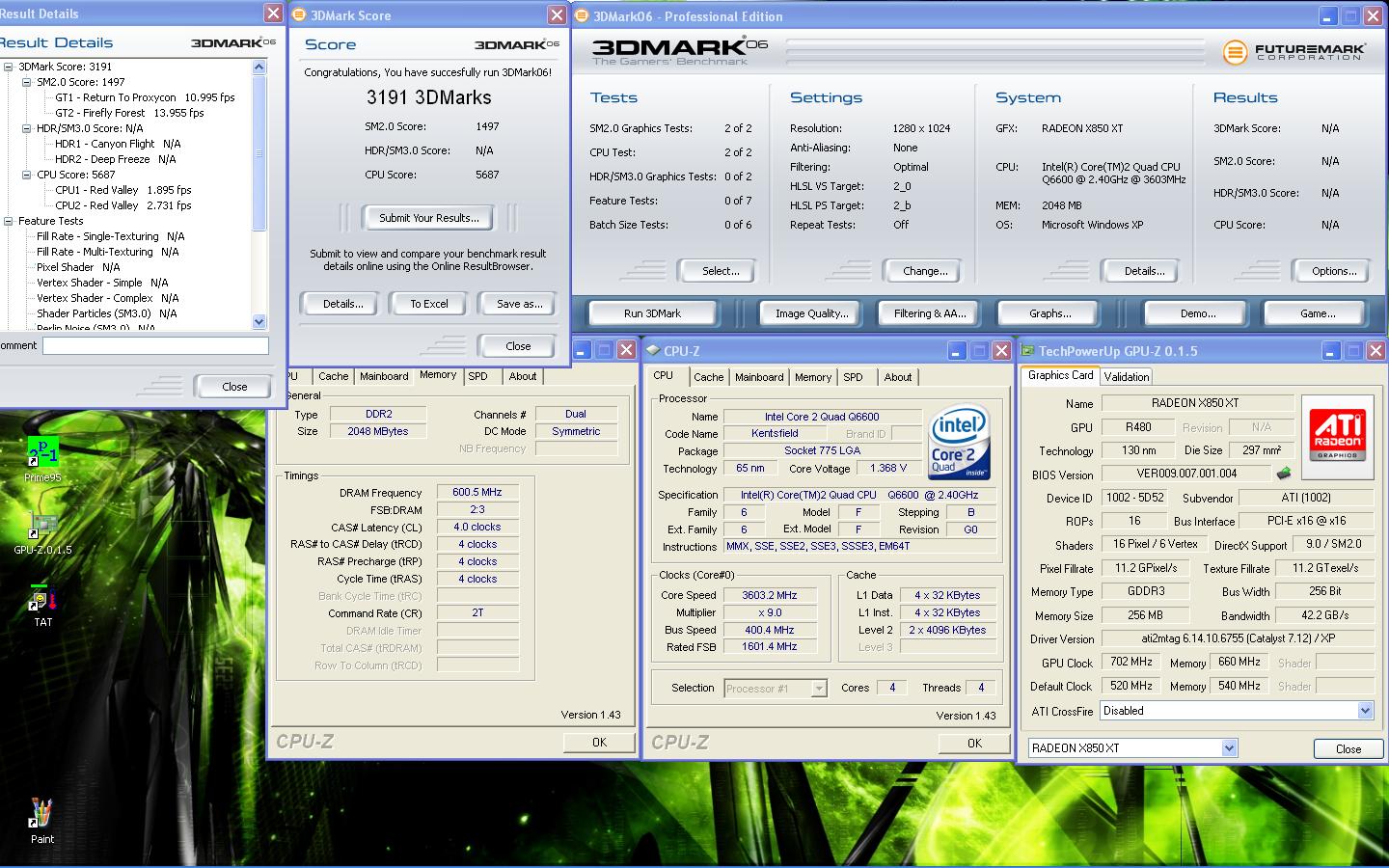This screenshot has height=868, width=1389.
Task: Click Submit Your Results button
Action: point(428,218)
